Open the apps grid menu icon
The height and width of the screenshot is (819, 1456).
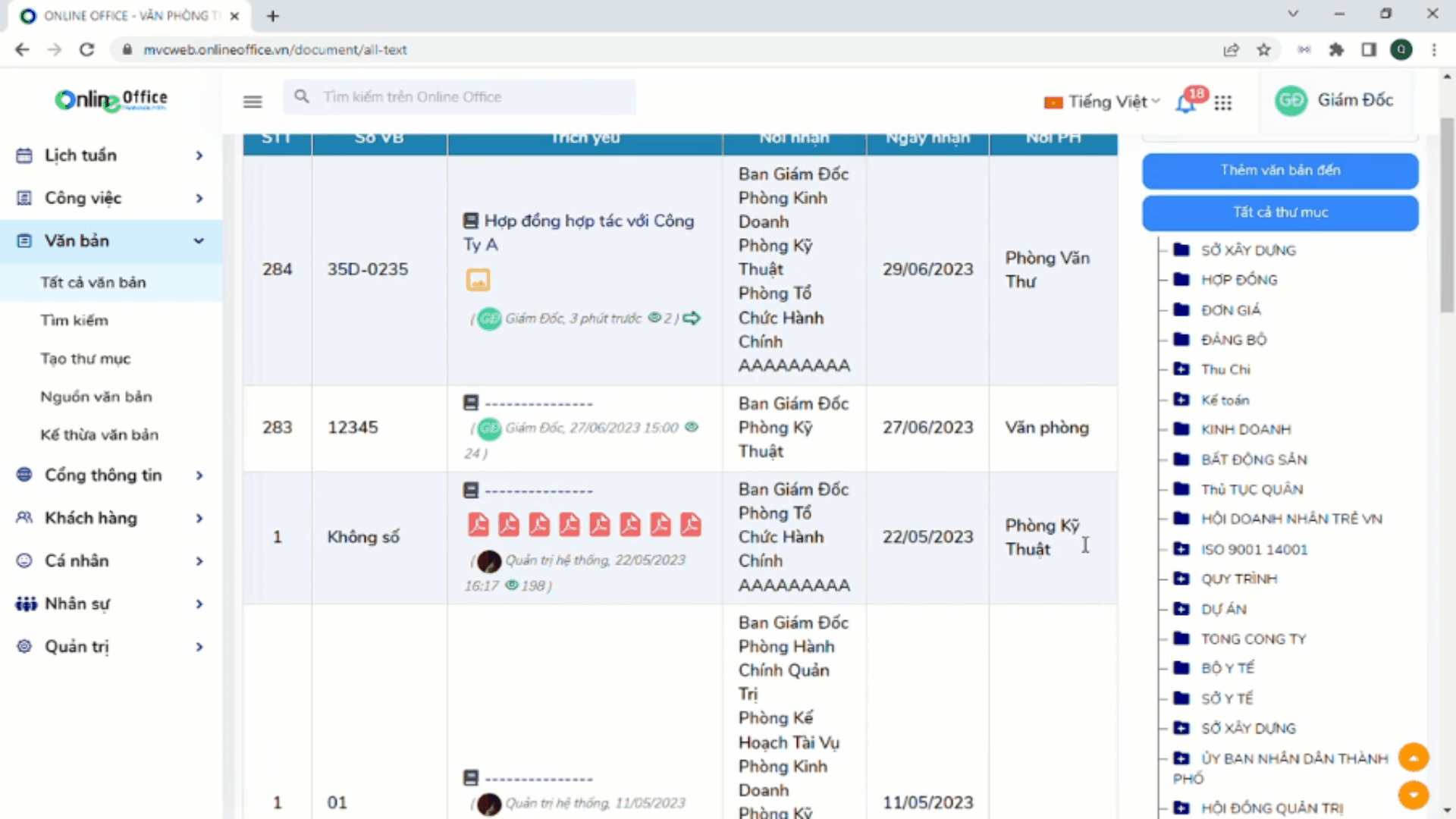(x=1222, y=102)
